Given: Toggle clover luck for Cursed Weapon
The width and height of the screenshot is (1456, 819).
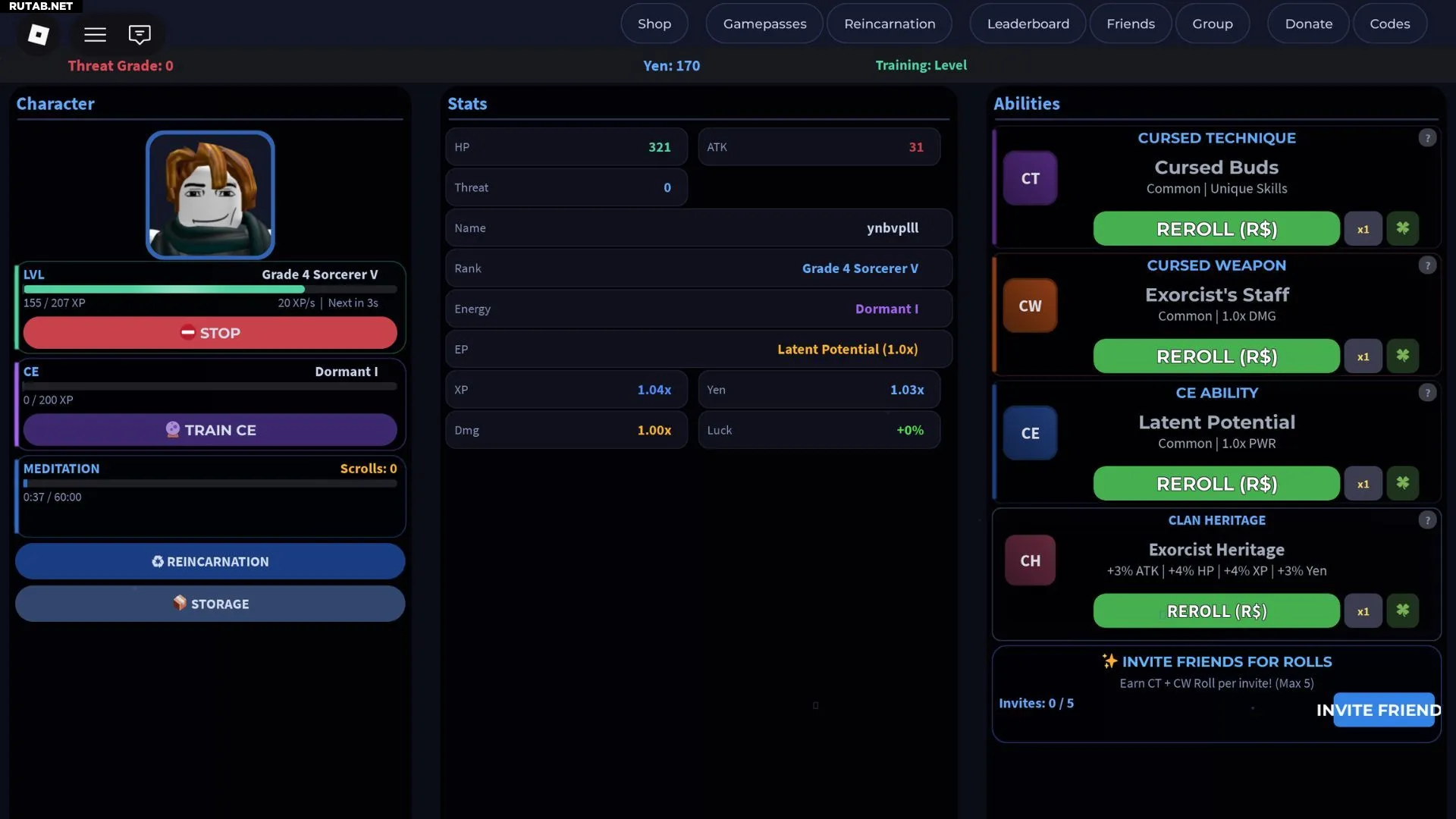Looking at the screenshot, I should coord(1402,356).
